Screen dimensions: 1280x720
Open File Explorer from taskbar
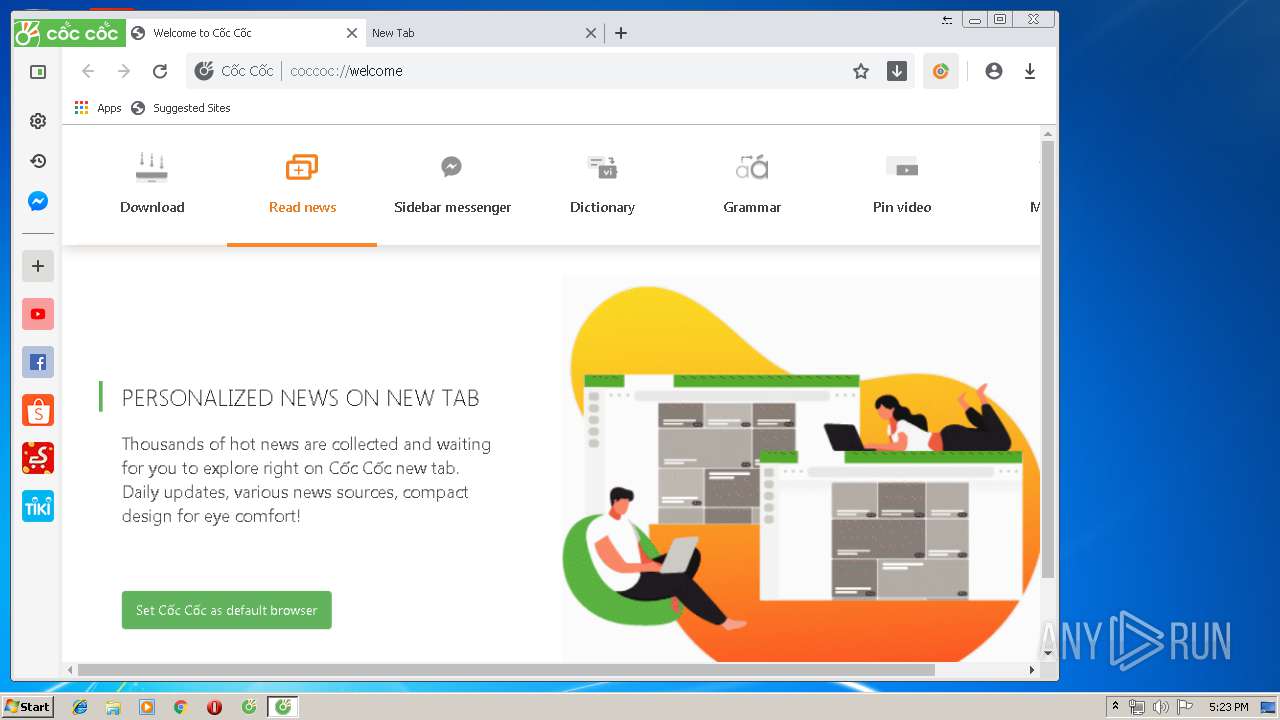pos(113,707)
